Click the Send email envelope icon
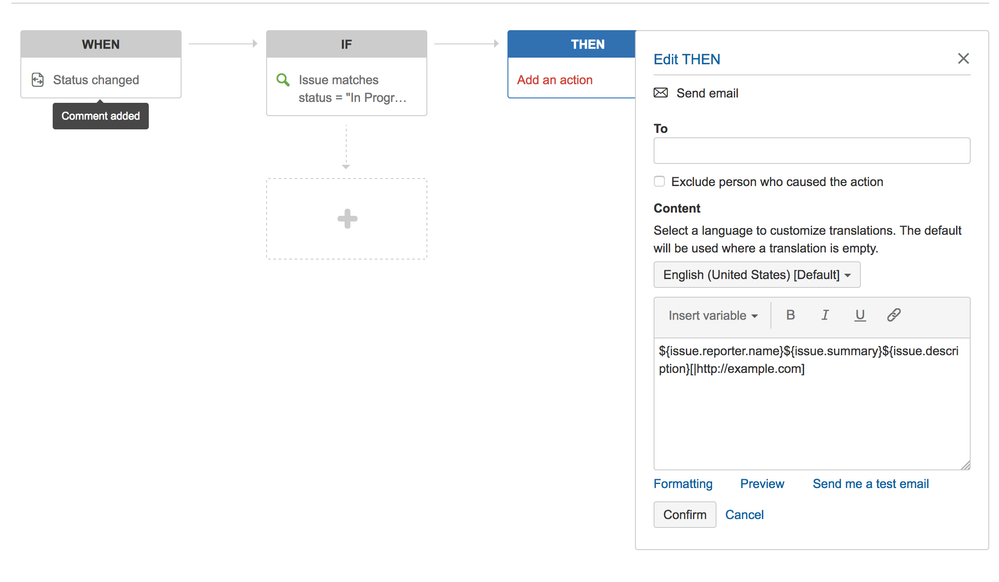This screenshot has width=999, height=582. pyautogui.click(x=661, y=93)
